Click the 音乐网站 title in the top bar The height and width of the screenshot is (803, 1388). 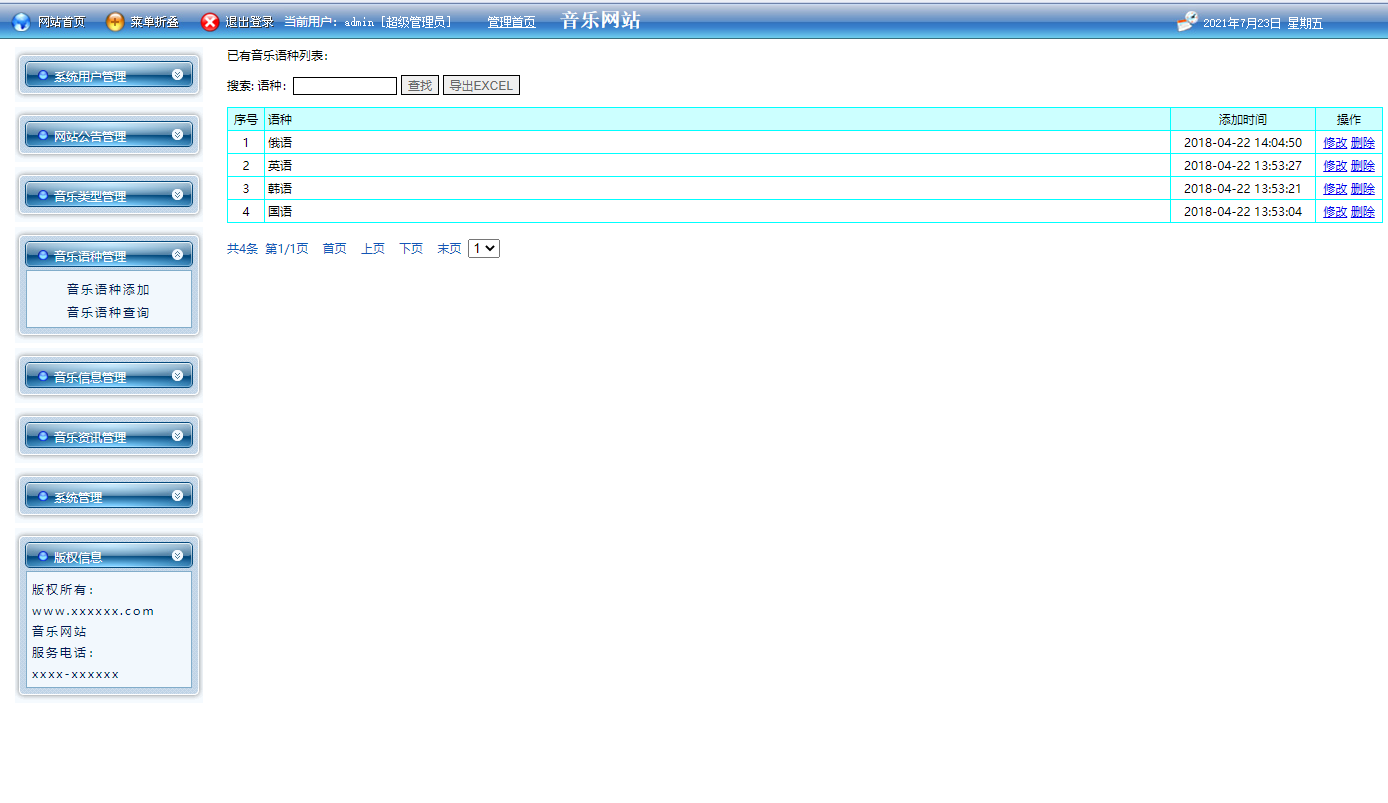pos(601,20)
